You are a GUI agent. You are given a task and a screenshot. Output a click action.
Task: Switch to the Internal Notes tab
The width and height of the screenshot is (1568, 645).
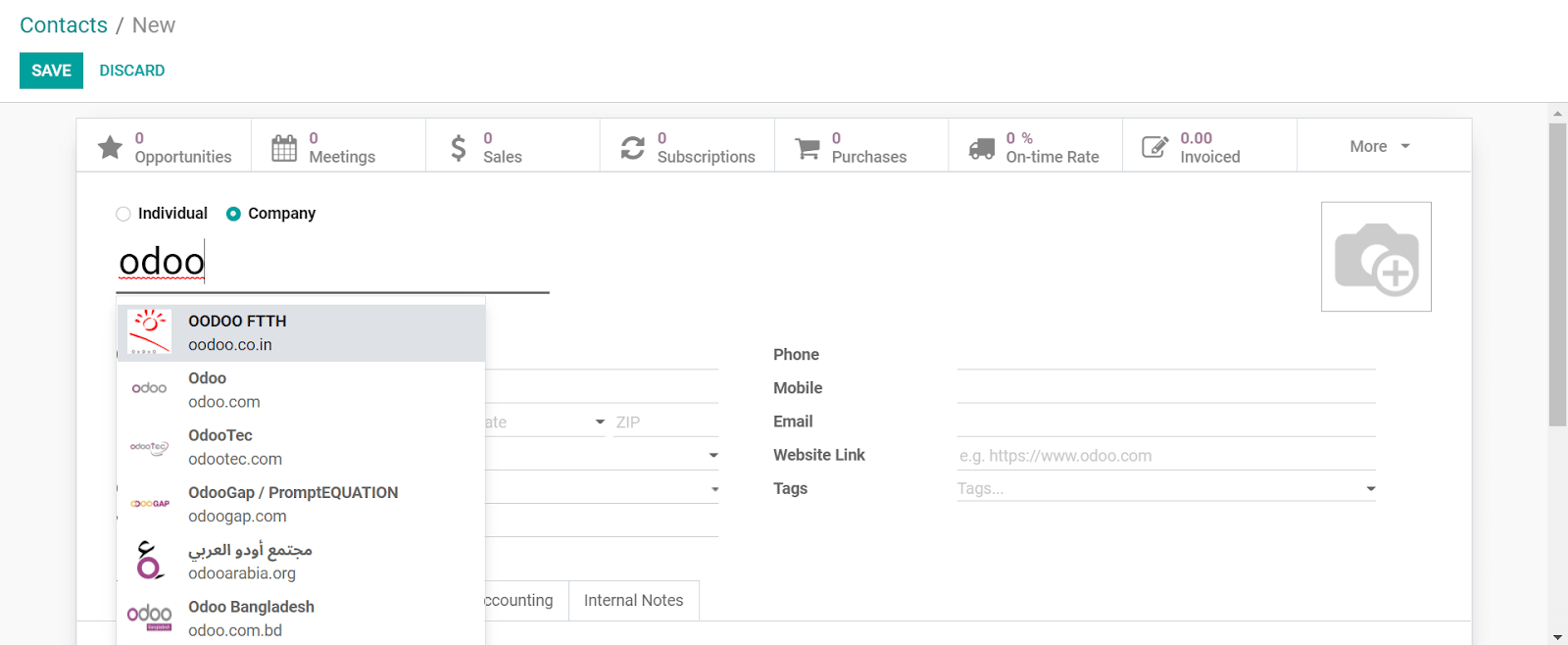point(633,601)
